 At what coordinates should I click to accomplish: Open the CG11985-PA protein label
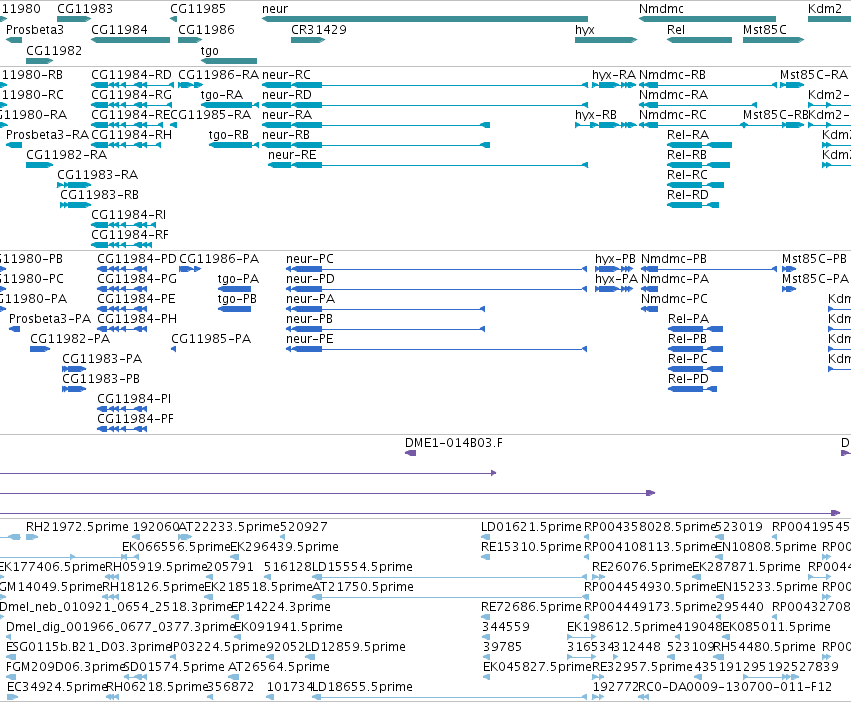click(211, 338)
